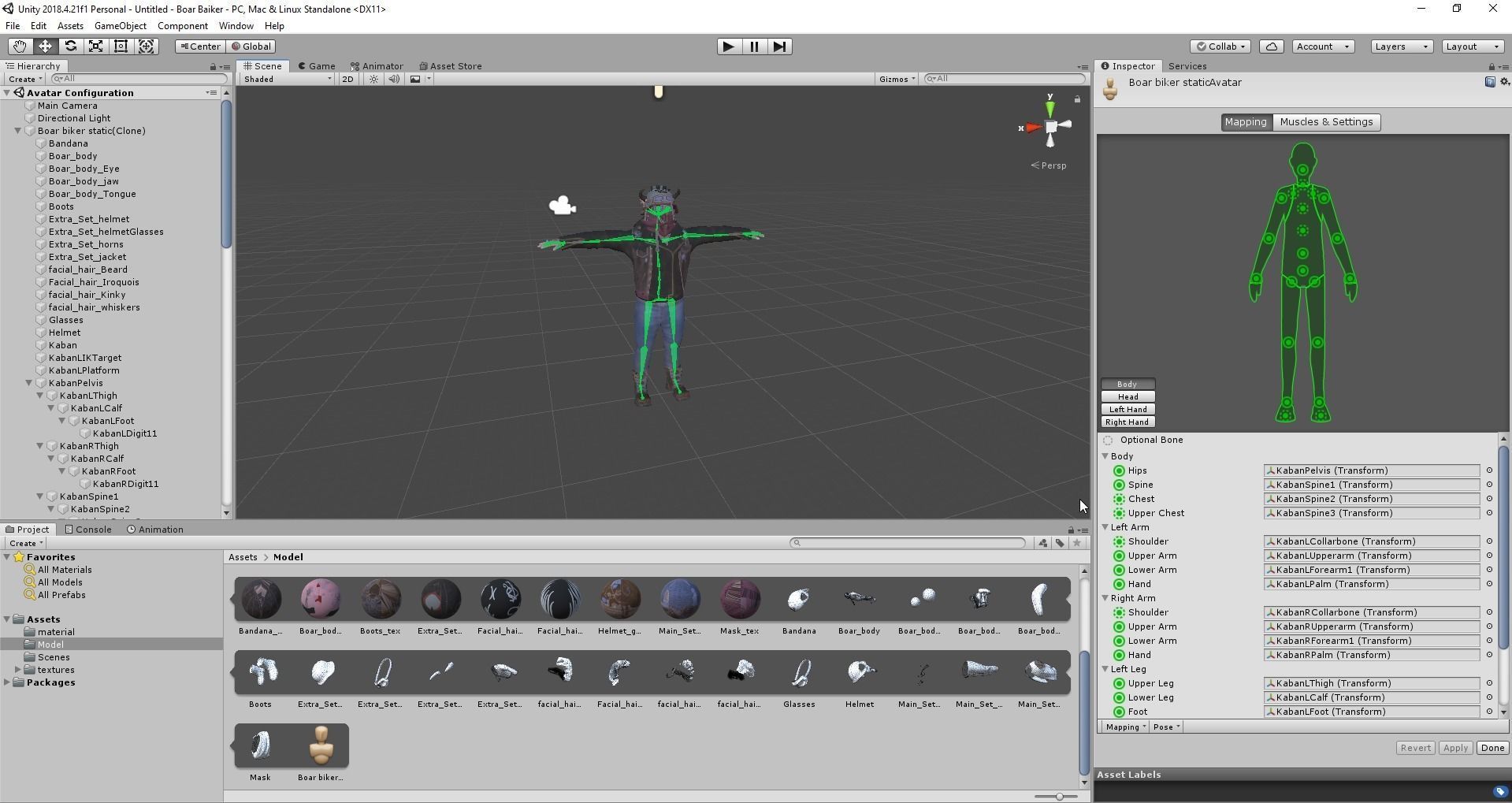The width and height of the screenshot is (1512, 803).
Task: Click the Muscles & Settings button
Action: [x=1326, y=122]
